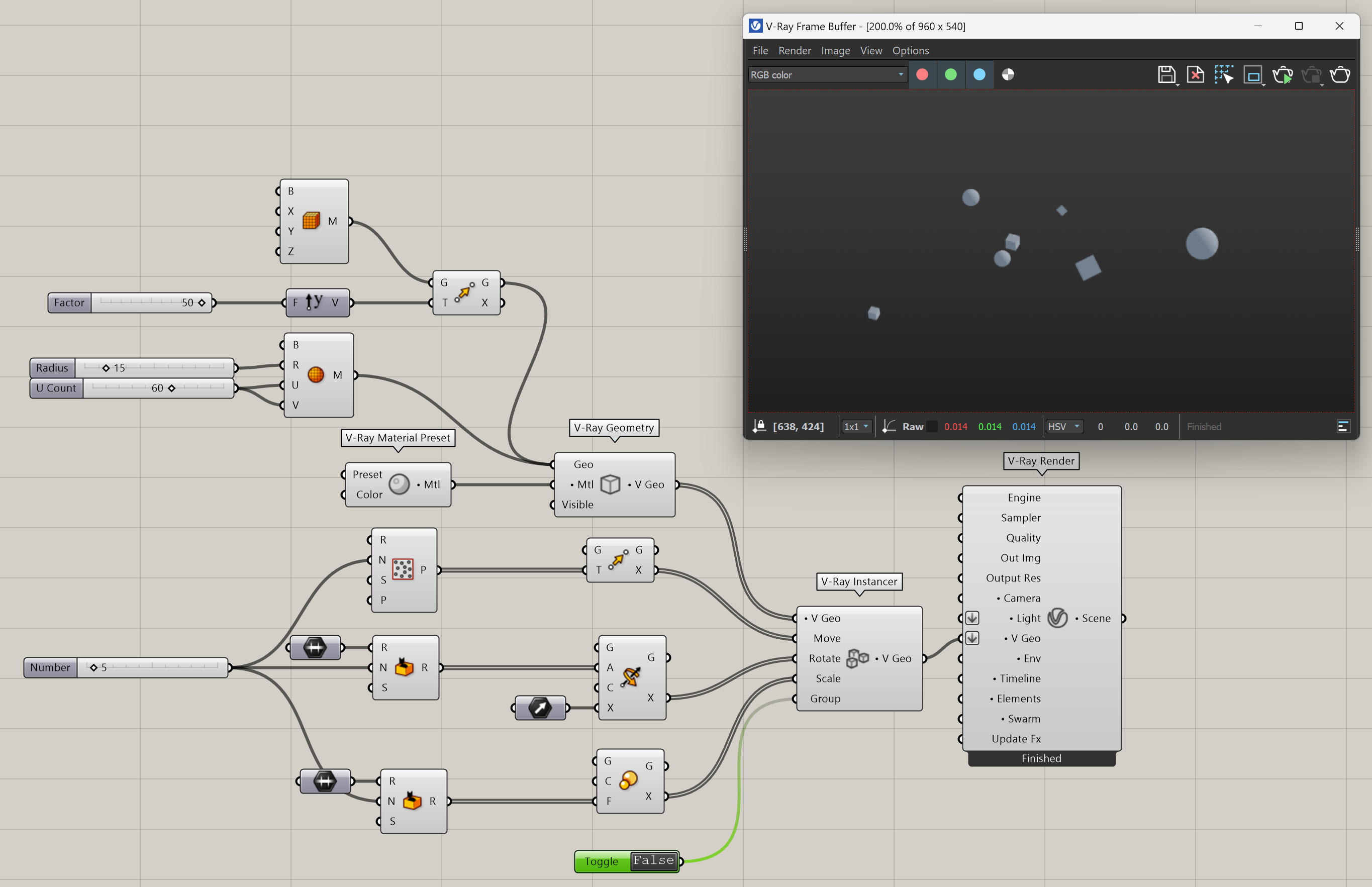The height and width of the screenshot is (887, 1372).
Task: Start interactive render teapot with play arrow
Action: [1283, 75]
